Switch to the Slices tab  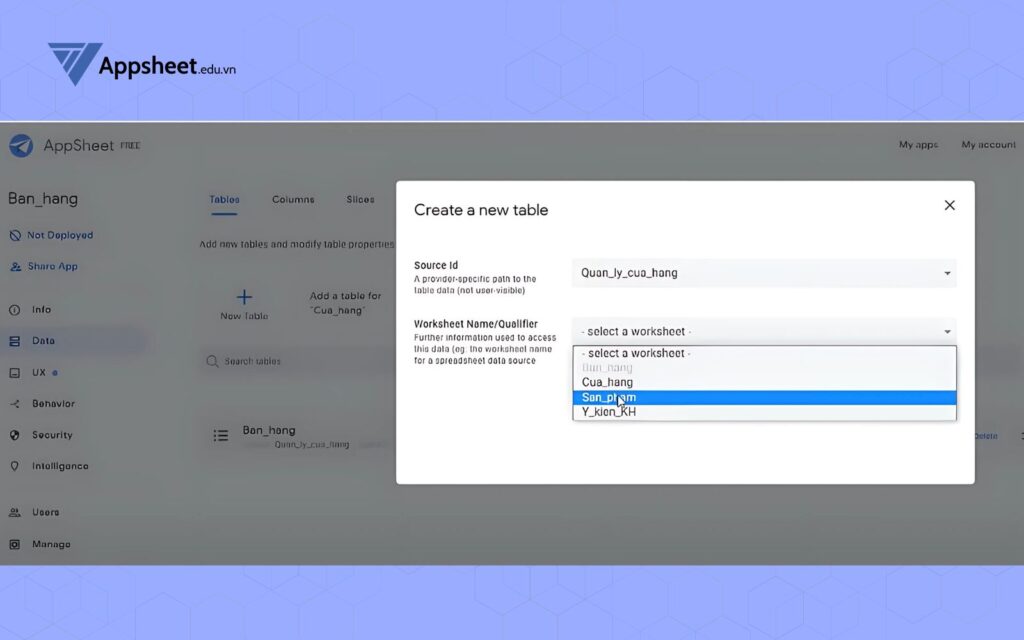pyautogui.click(x=360, y=200)
